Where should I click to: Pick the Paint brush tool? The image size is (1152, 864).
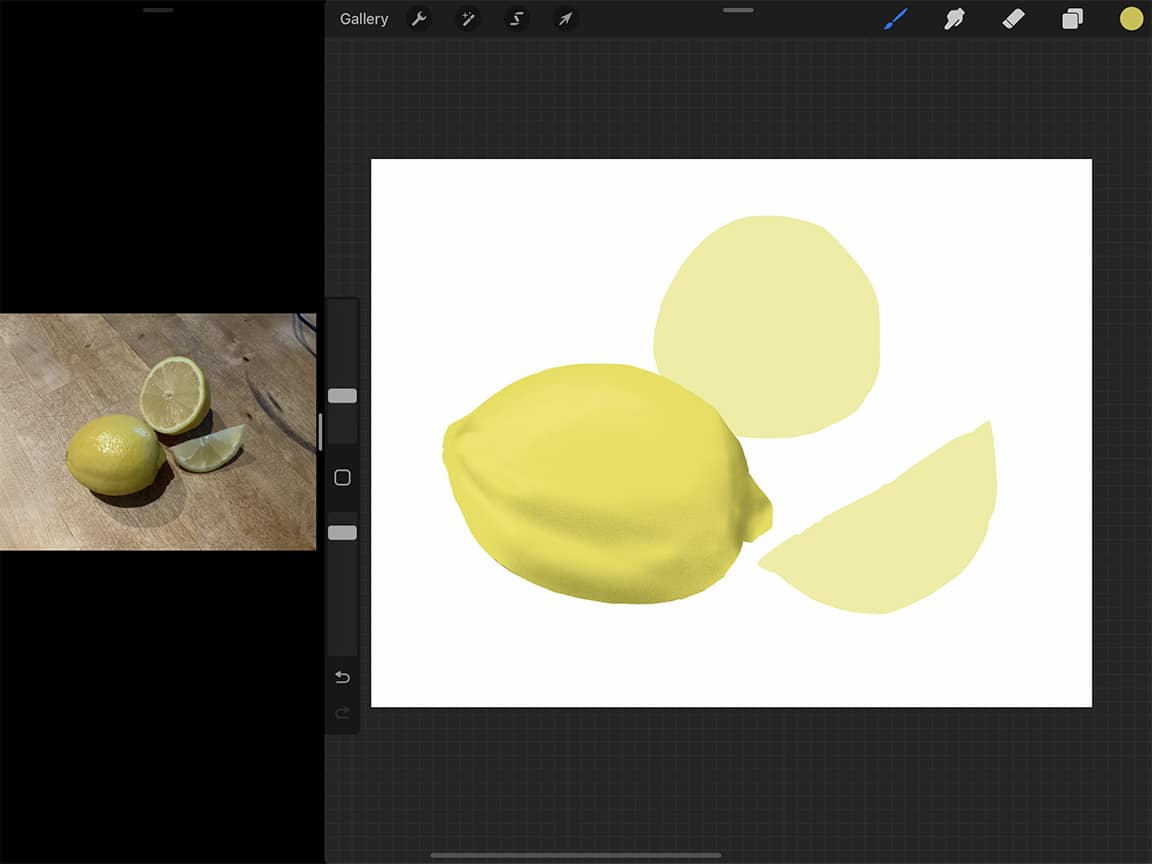pos(895,18)
